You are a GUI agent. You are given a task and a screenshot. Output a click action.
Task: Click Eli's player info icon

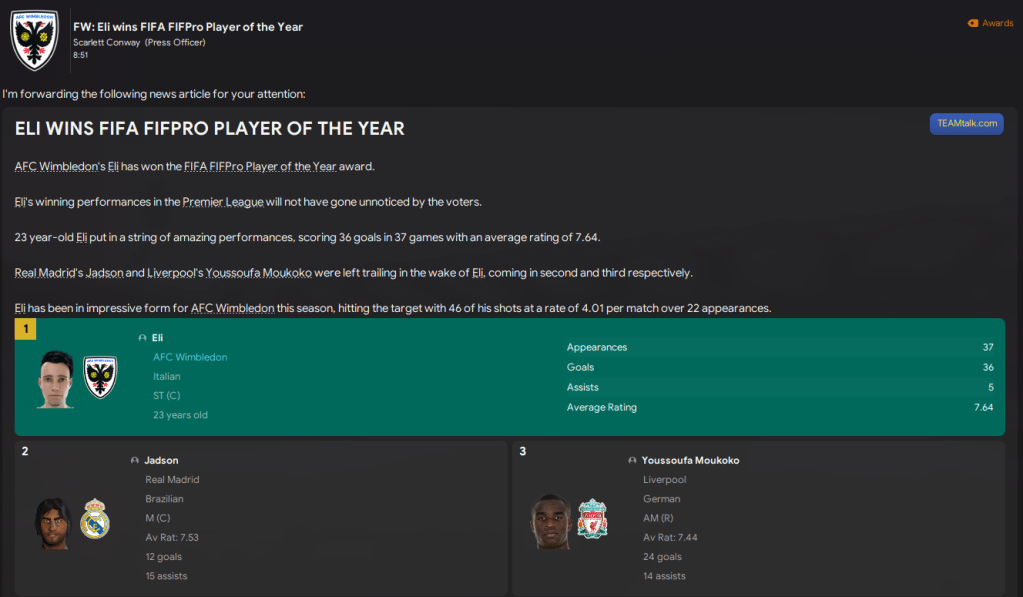pyautogui.click(x=142, y=338)
